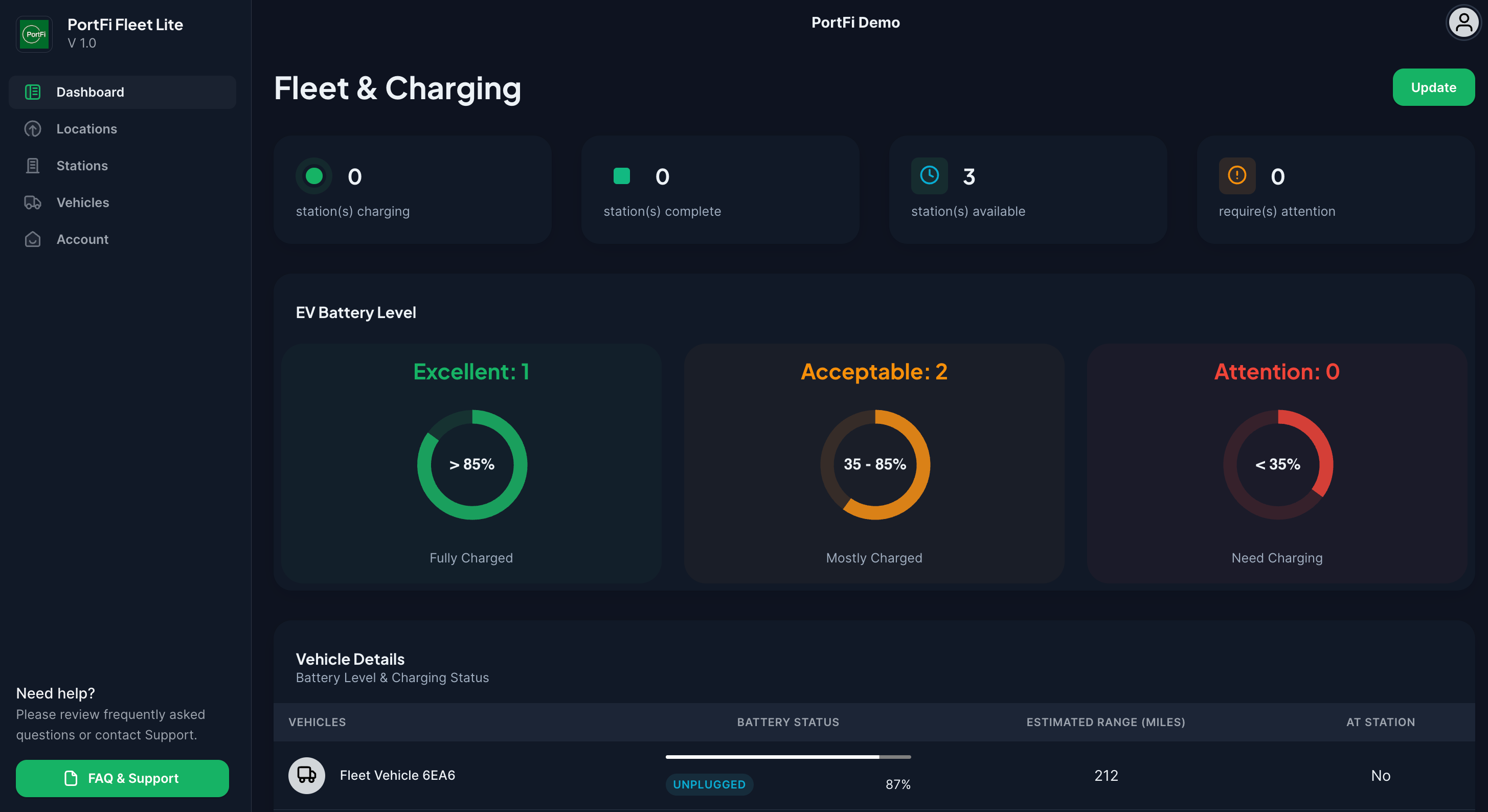Open the Dashboard menu item
This screenshot has height=812, width=1488.
(122, 92)
